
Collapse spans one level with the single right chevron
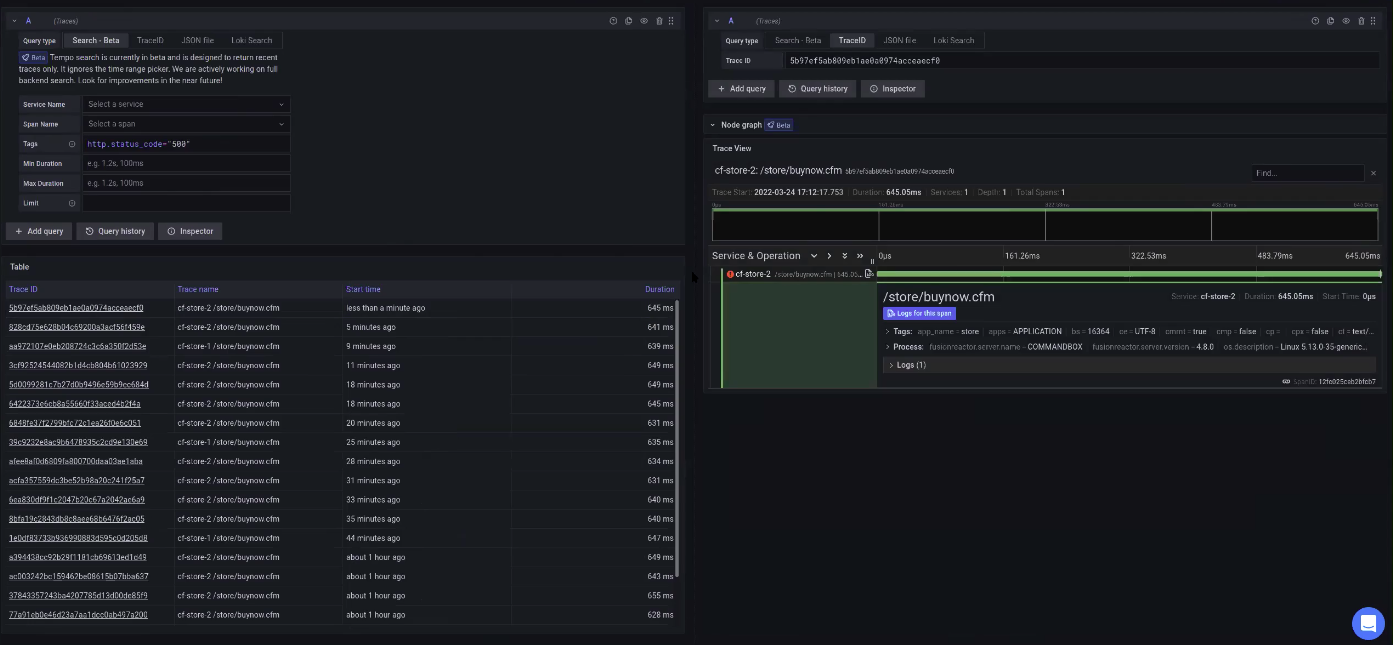coord(829,256)
